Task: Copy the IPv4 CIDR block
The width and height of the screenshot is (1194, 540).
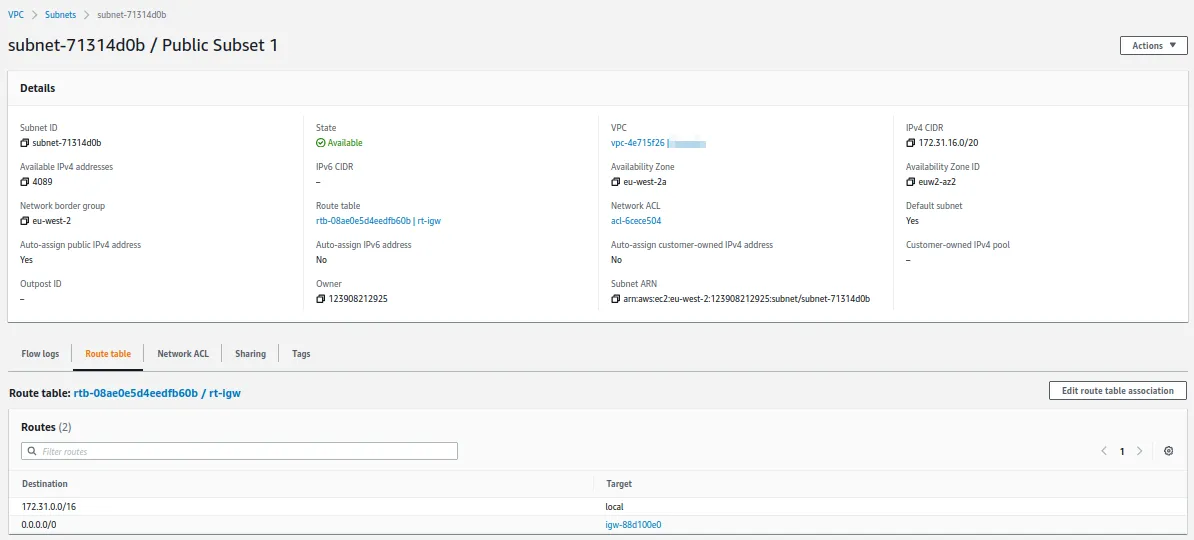Action: pos(911,143)
